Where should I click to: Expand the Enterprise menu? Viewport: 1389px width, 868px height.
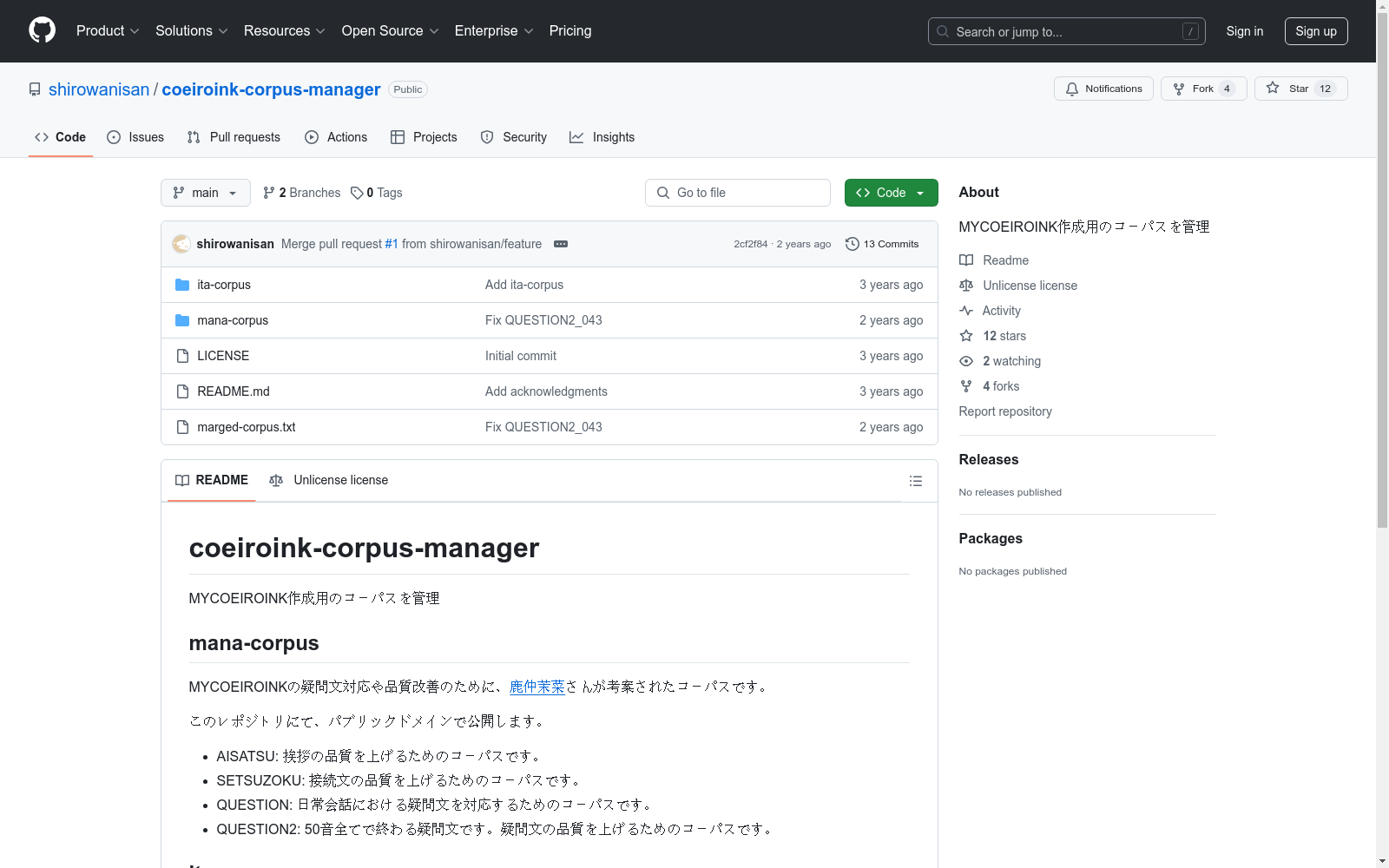494,30
